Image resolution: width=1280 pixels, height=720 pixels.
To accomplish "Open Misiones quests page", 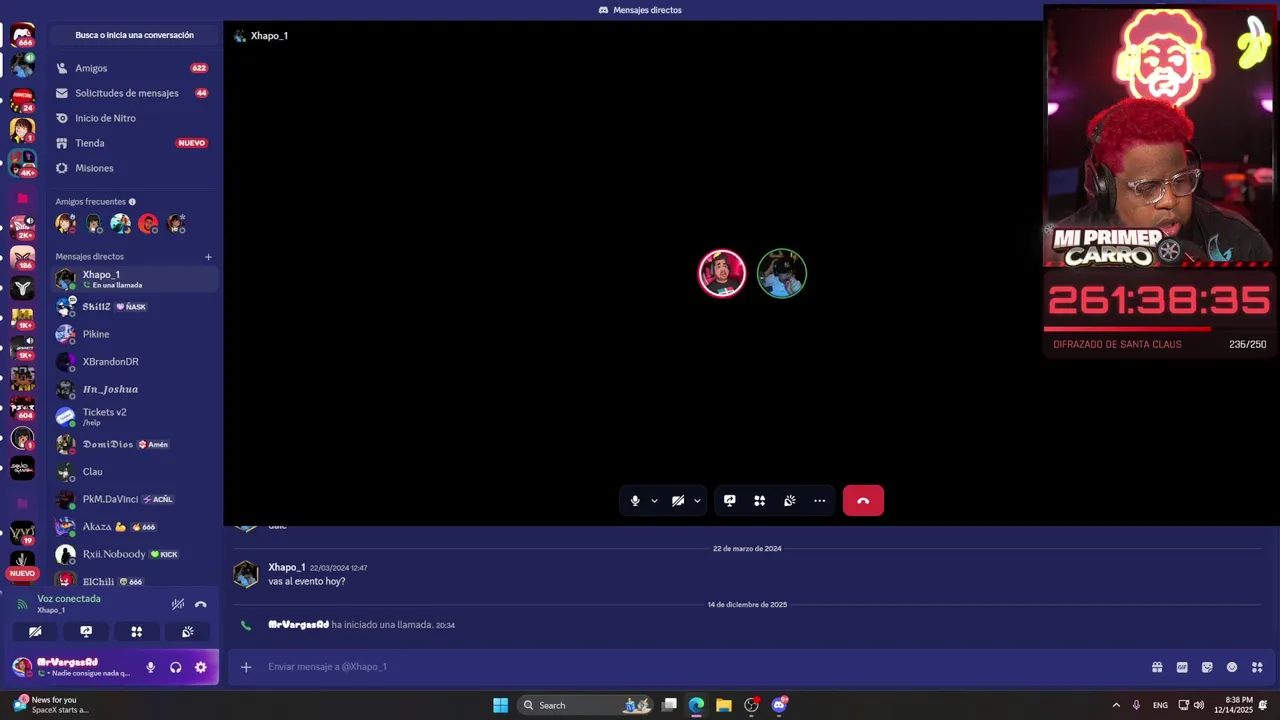I will [x=134, y=168].
